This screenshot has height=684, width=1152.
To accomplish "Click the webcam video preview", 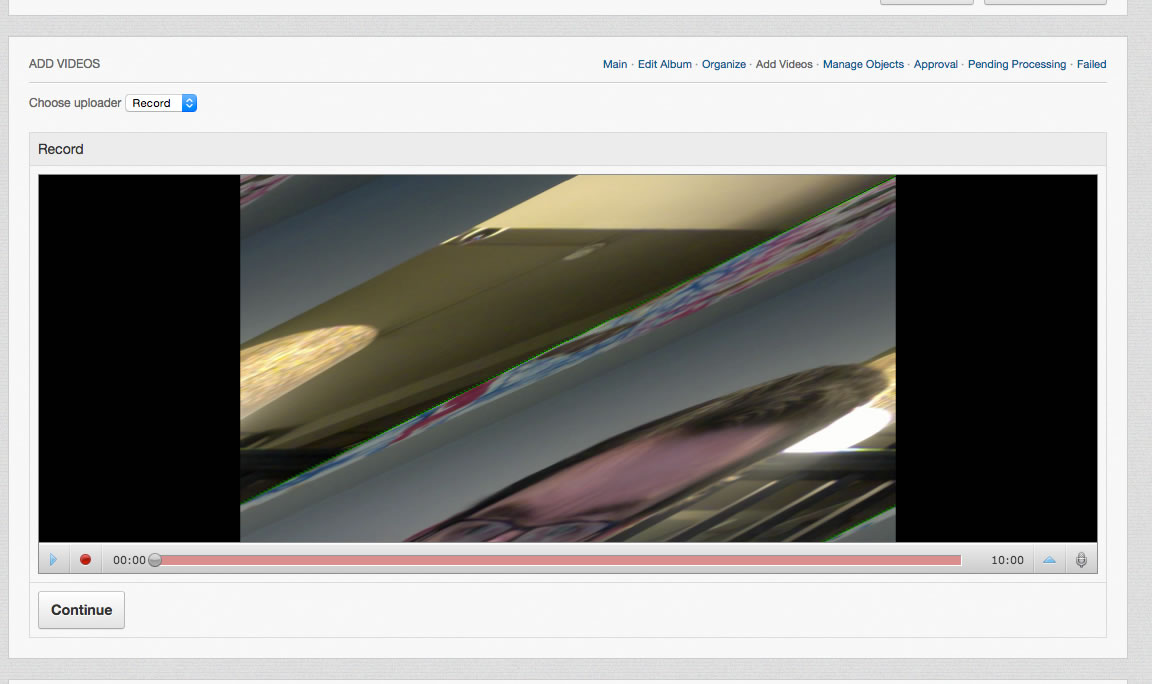I will point(568,359).
